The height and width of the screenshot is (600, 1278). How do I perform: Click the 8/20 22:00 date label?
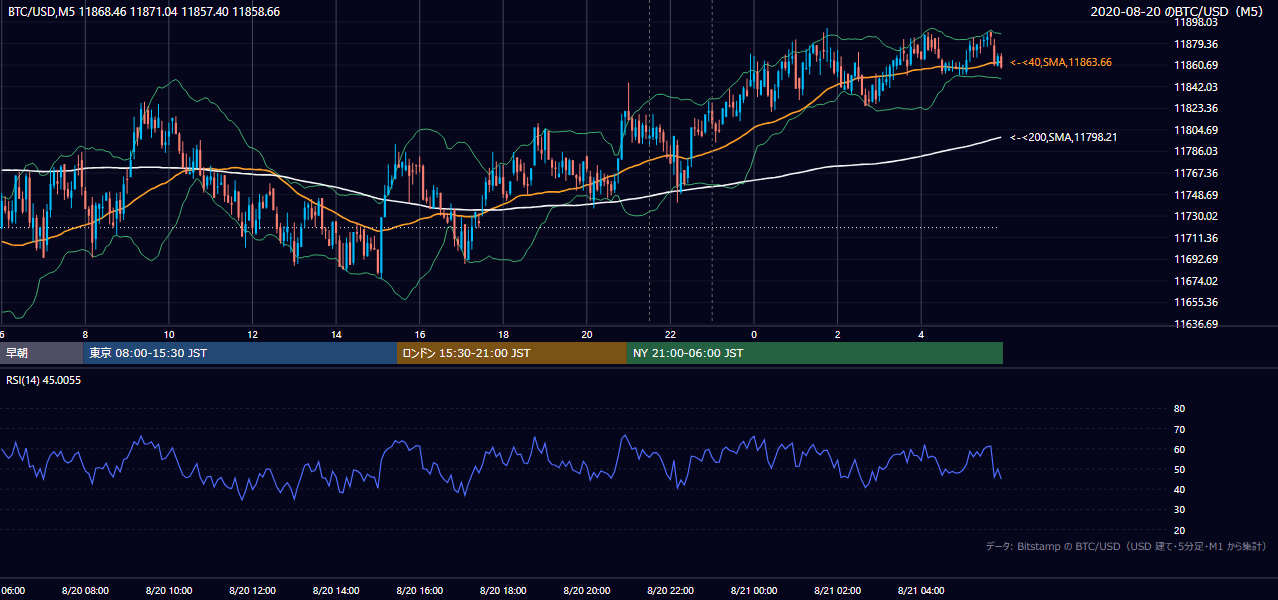click(x=670, y=591)
